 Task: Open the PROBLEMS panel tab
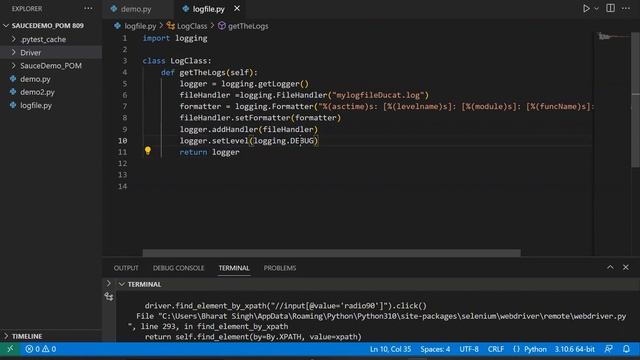pyautogui.click(x=280, y=268)
